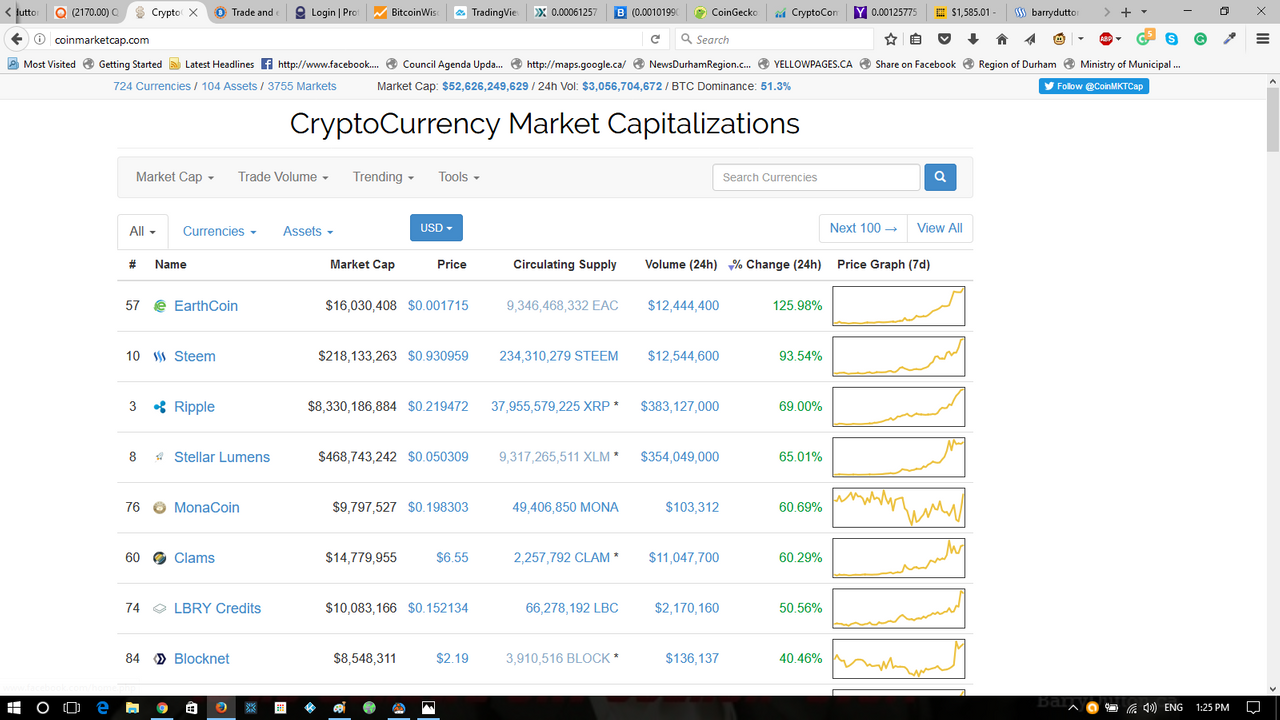Go back using the browser back arrow
1280x720 pixels.
pyautogui.click(x=16, y=39)
